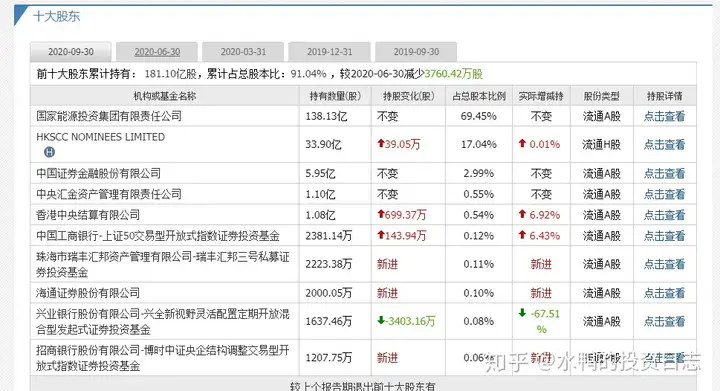This screenshot has width=720, height=391.
Task: Click the 3760.42万股 decrease figure in summary
Action: coord(453,74)
